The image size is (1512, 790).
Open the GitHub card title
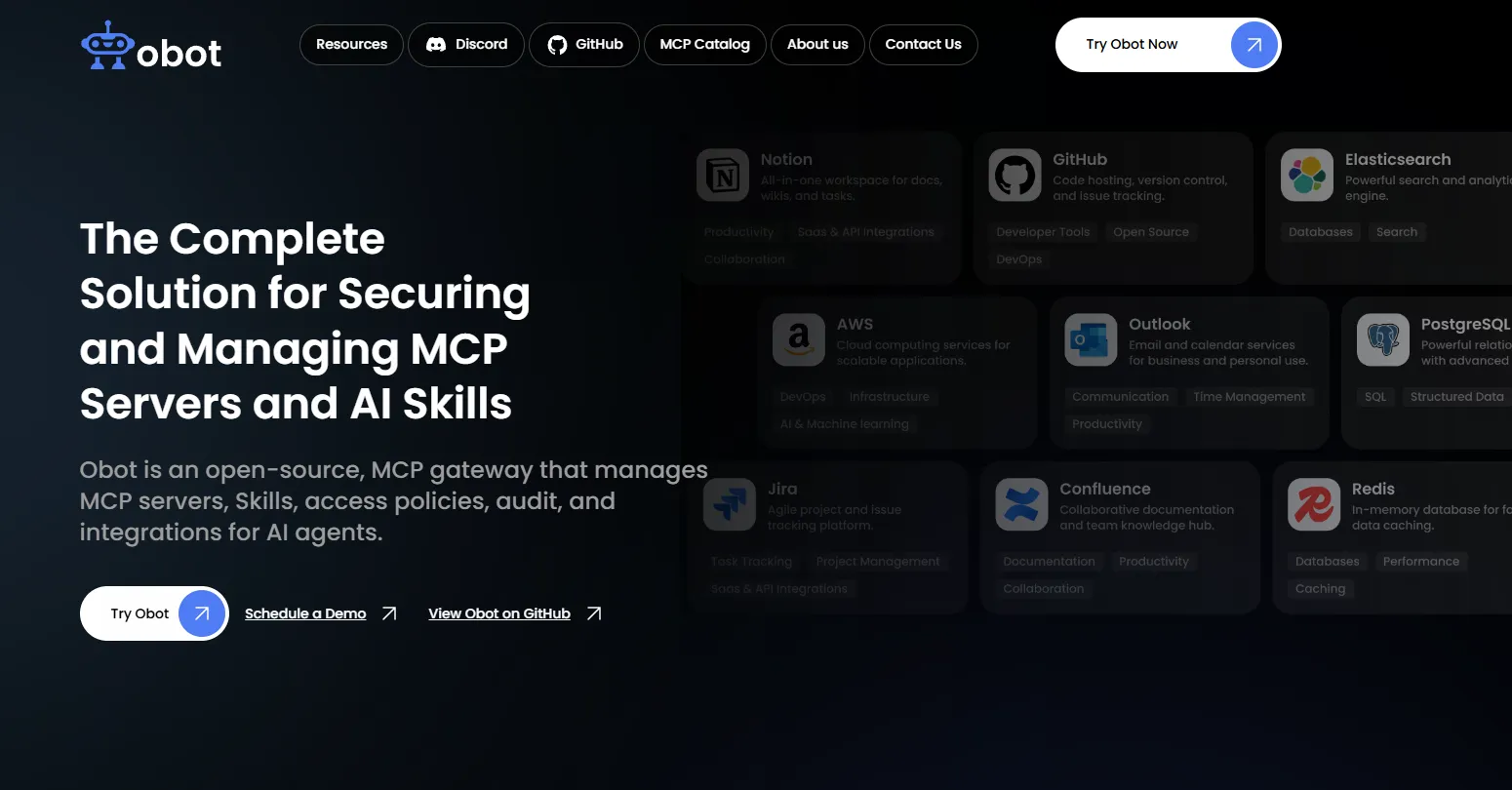(1080, 160)
